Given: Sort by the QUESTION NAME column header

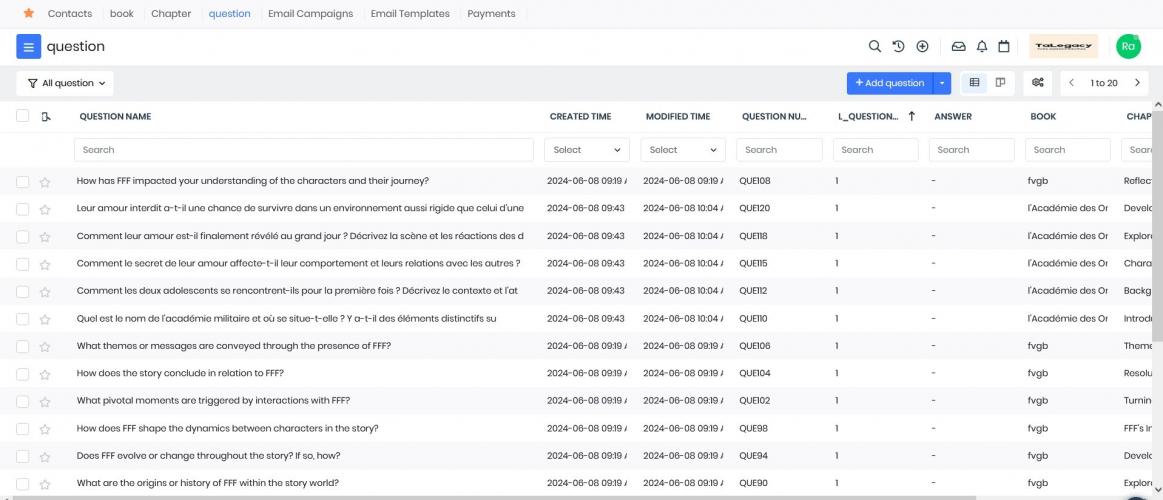Looking at the screenshot, I should tap(115, 116).
